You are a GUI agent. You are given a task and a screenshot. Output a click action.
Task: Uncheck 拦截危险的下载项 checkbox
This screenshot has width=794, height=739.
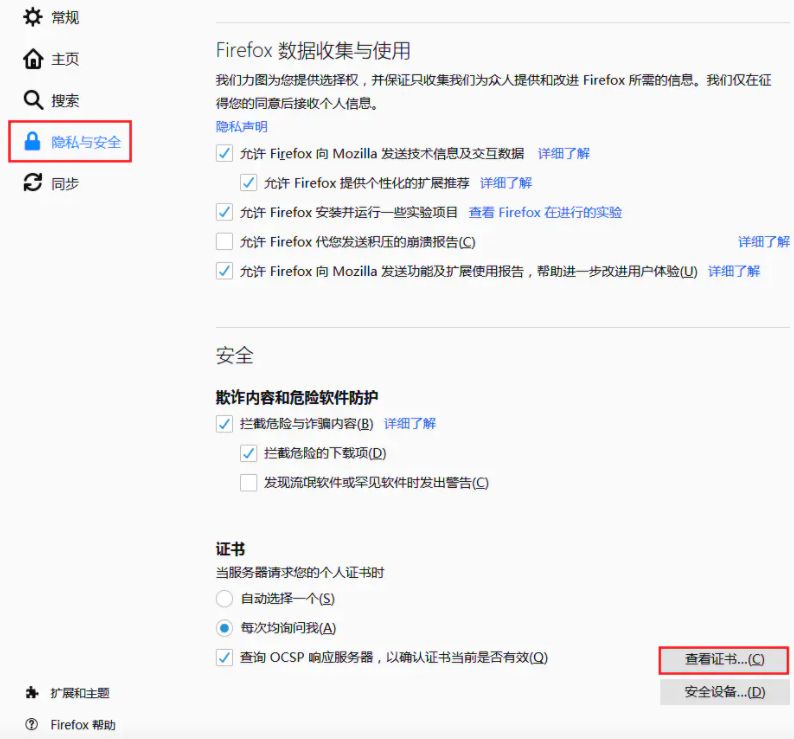coord(248,453)
